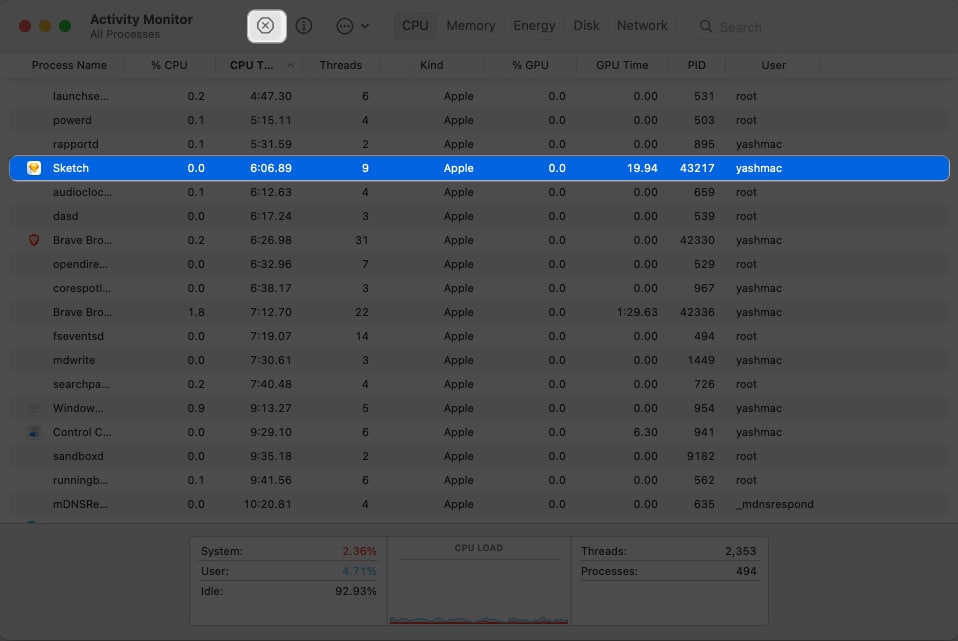This screenshot has width=958, height=641.
Task: Sort by Threads column header
Action: click(x=340, y=65)
